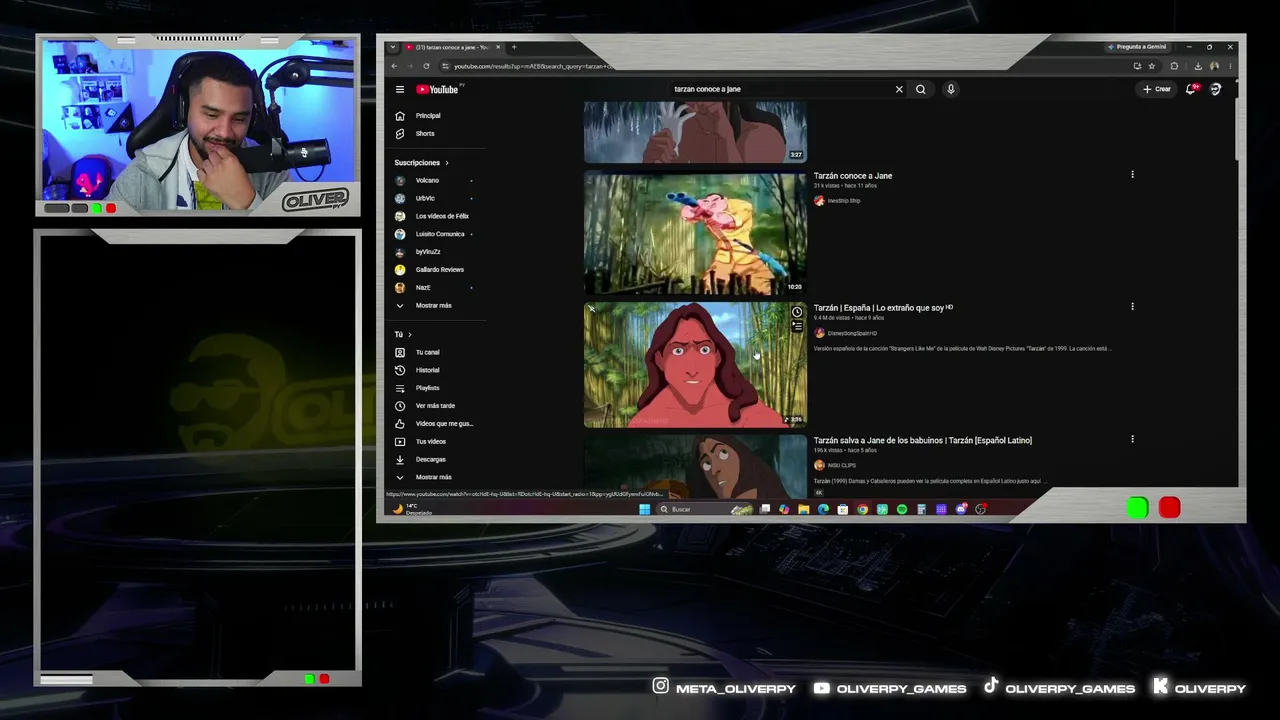Click the YouTube page vertical scrollbar

click(1238, 130)
